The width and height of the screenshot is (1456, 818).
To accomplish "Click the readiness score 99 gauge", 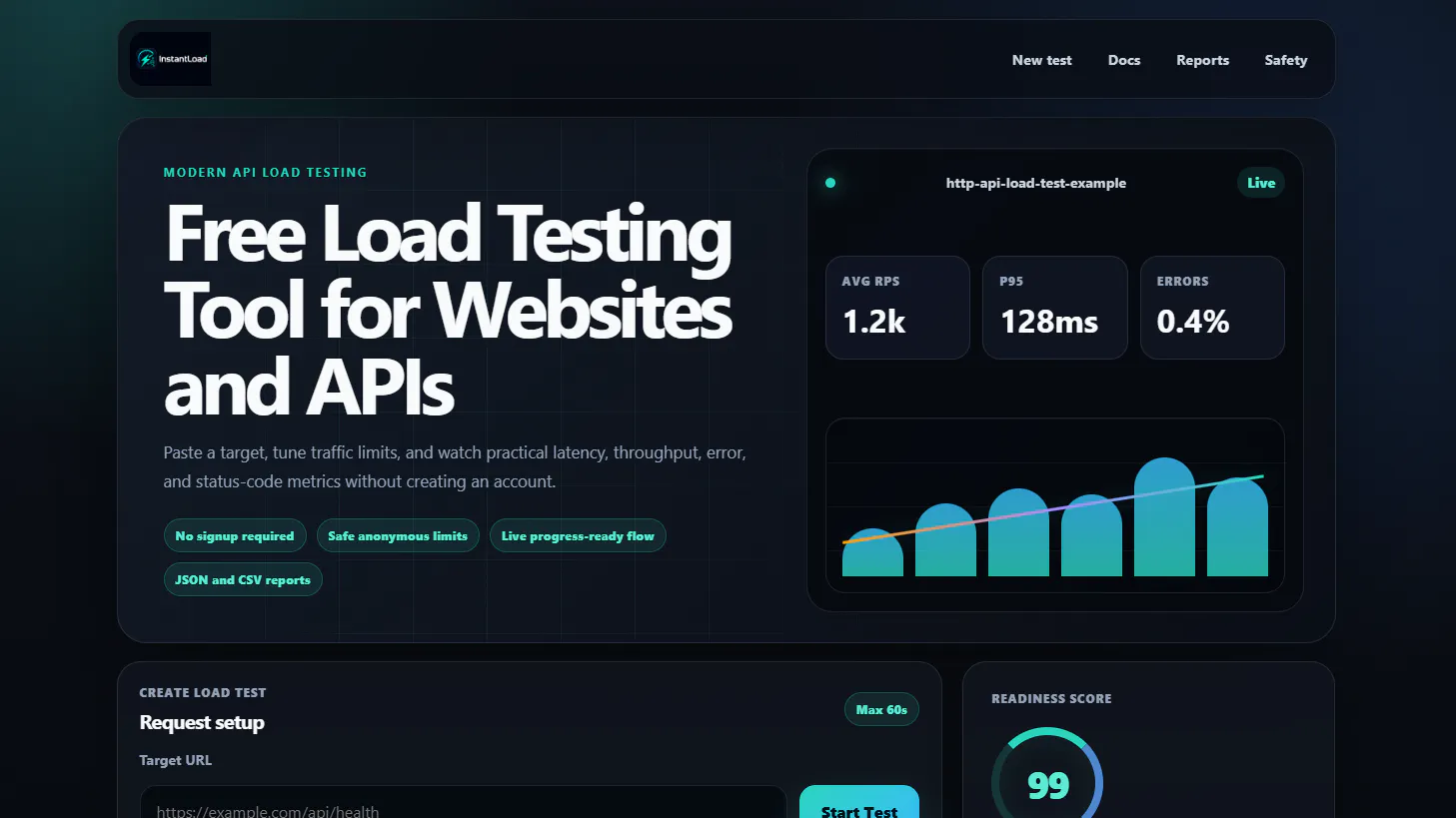I will [1047, 773].
